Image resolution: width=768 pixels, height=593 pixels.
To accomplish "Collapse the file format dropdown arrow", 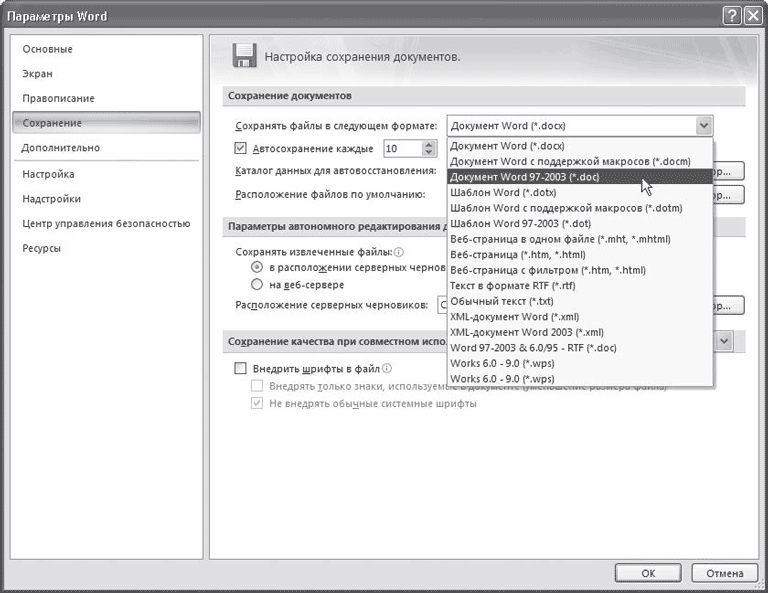I will pyautogui.click(x=704, y=126).
